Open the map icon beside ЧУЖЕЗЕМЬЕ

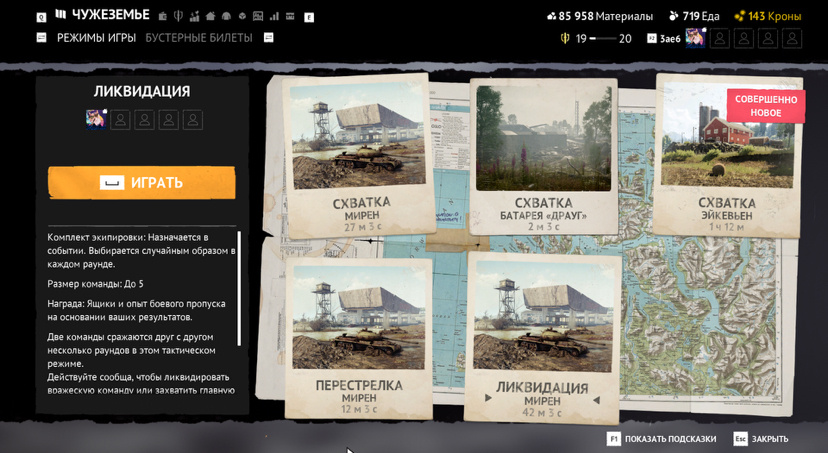click(61, 14)
